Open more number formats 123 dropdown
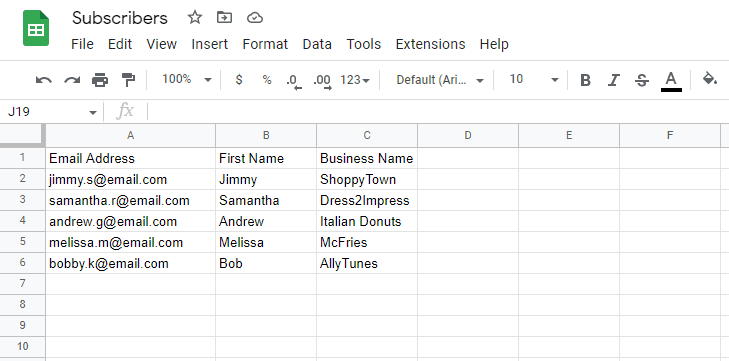 click(x=355, y=80)
